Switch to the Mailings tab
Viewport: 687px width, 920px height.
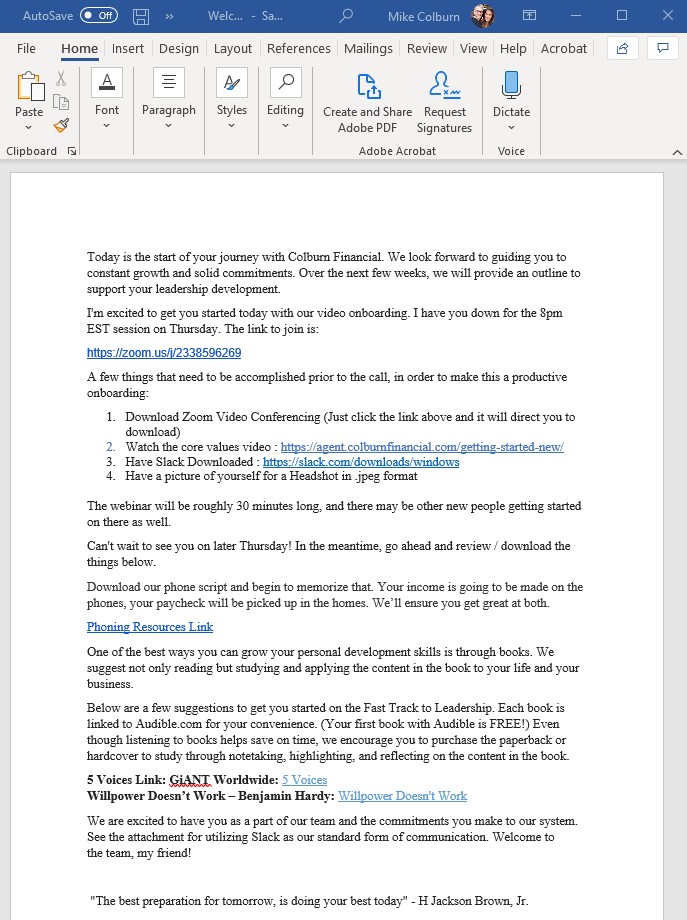pos(368,48)
